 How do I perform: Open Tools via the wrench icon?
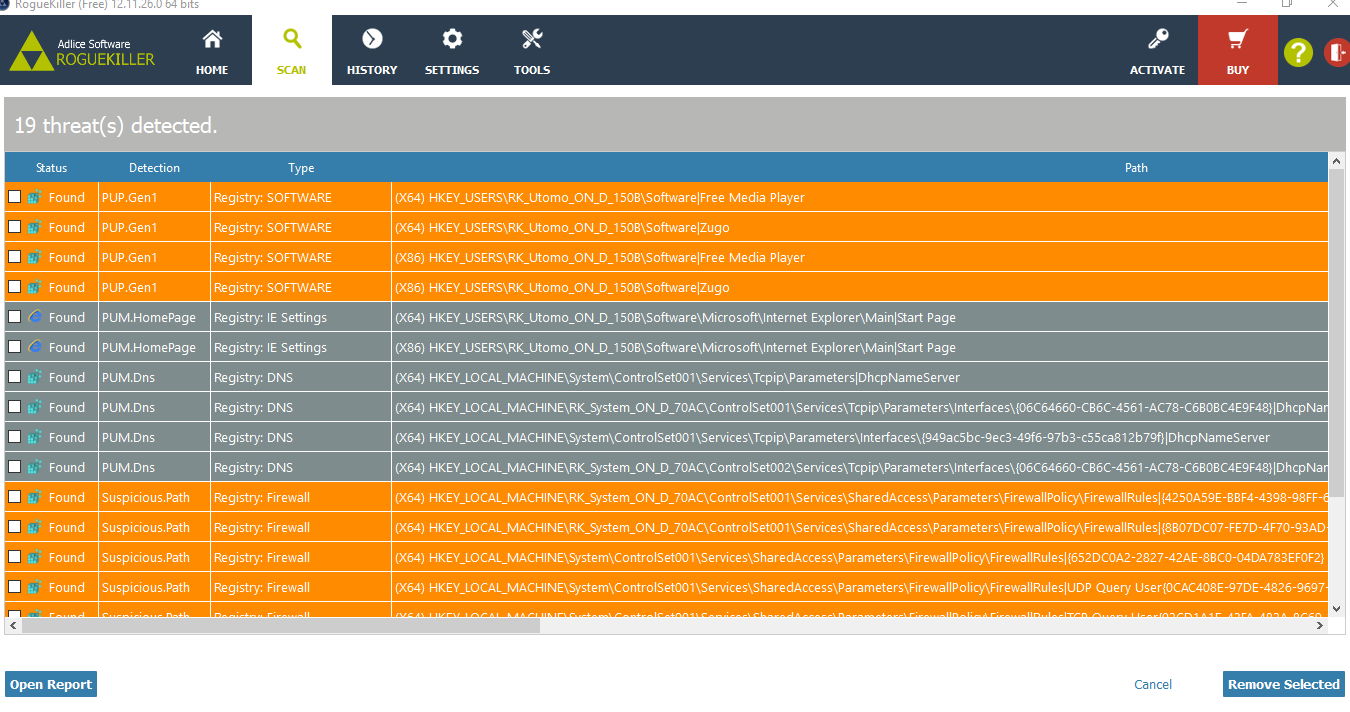pos(532,40)
